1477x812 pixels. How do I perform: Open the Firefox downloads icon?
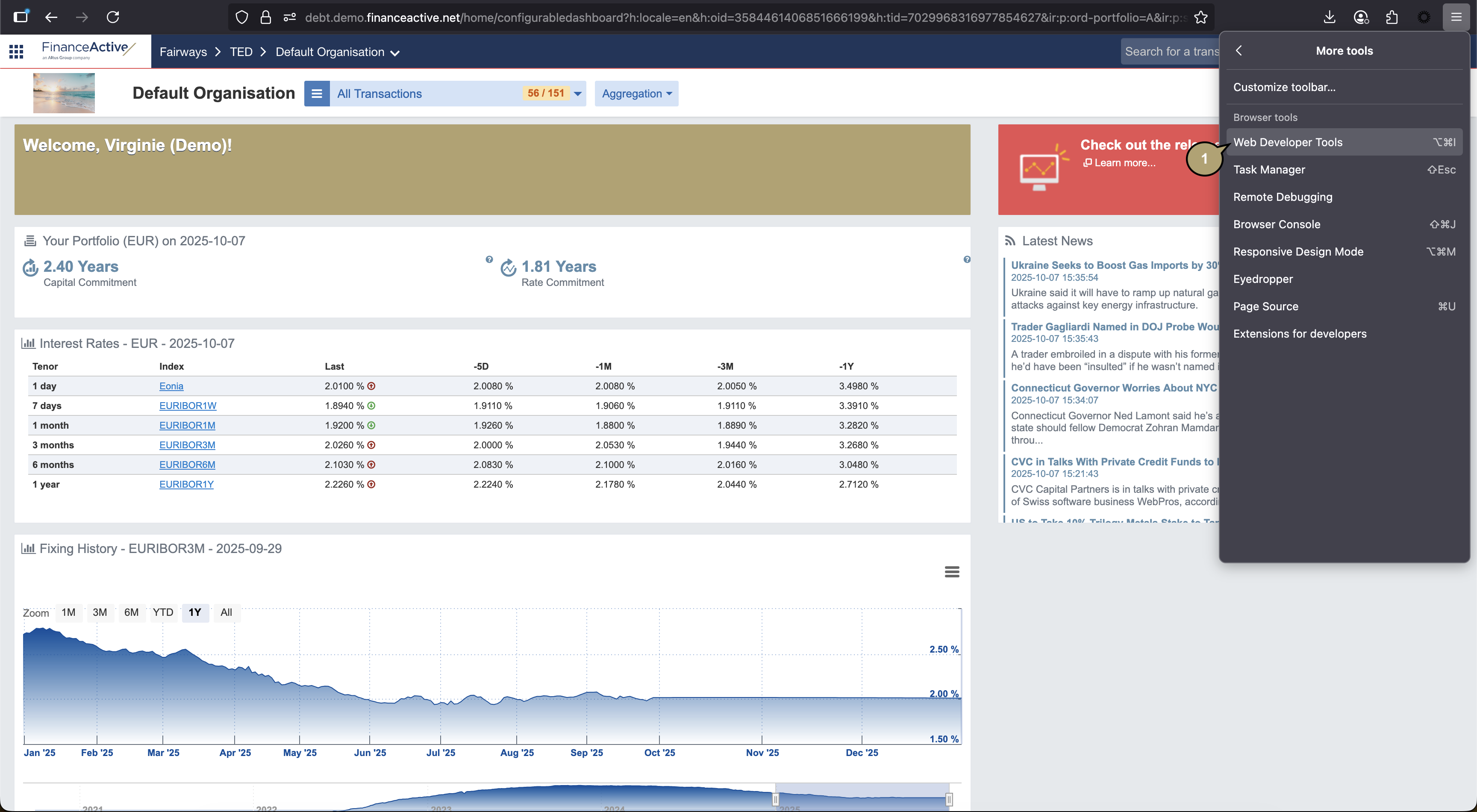(1329, 17)
